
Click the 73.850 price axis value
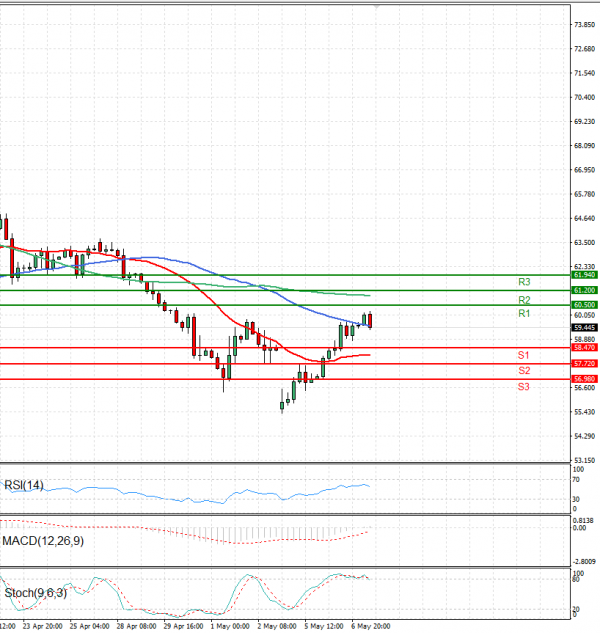point(584,25)
